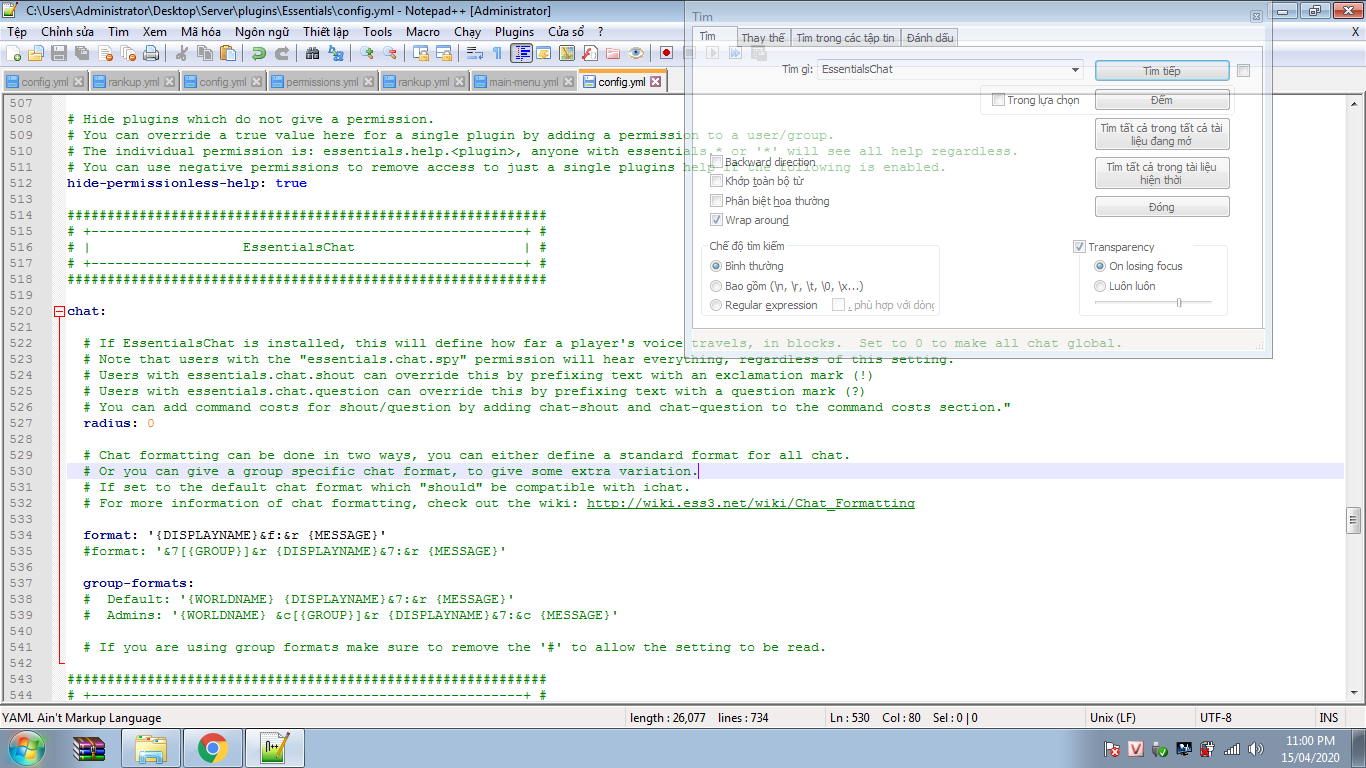
Task: Click the Save file toolbar icon
Action: [59, 53]
